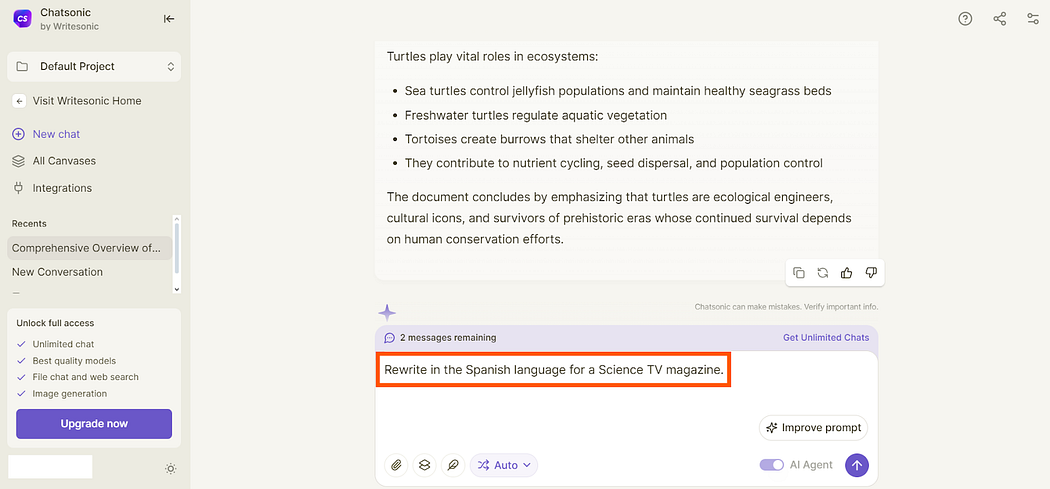Attach a file with the paperclip icon

[396, 465]
